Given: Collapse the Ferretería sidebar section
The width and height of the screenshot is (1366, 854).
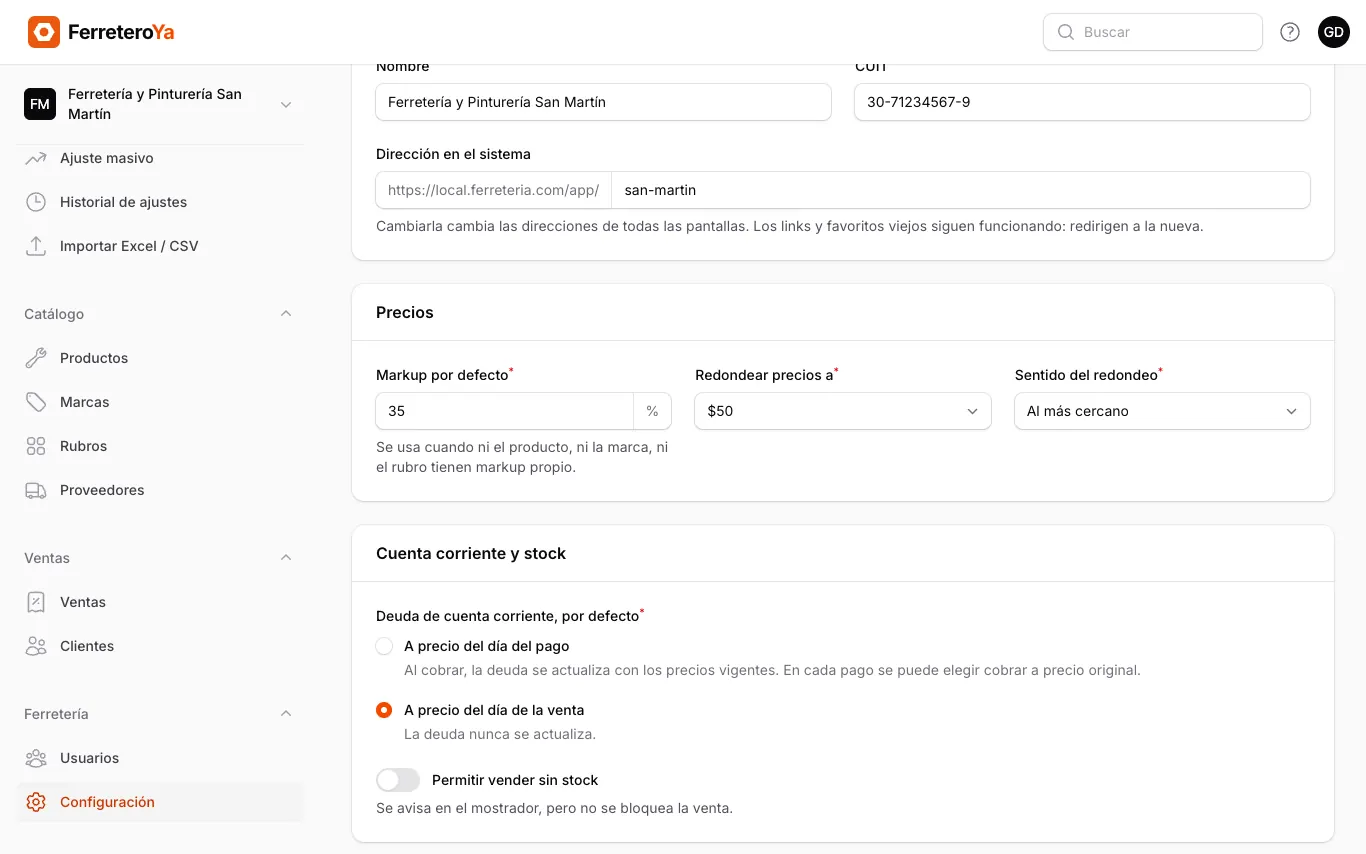Looking at the screenshot, I should tap(286, 714).
